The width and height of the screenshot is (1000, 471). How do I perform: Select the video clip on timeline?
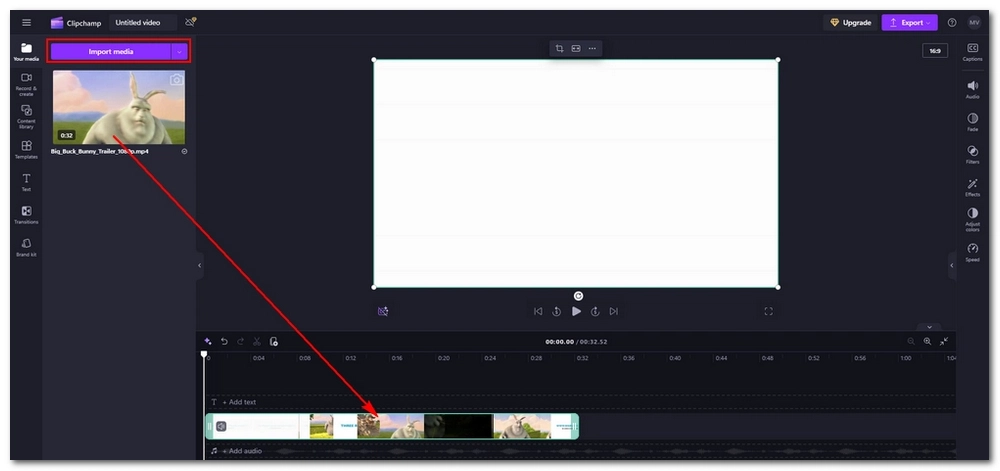point(392,426)
